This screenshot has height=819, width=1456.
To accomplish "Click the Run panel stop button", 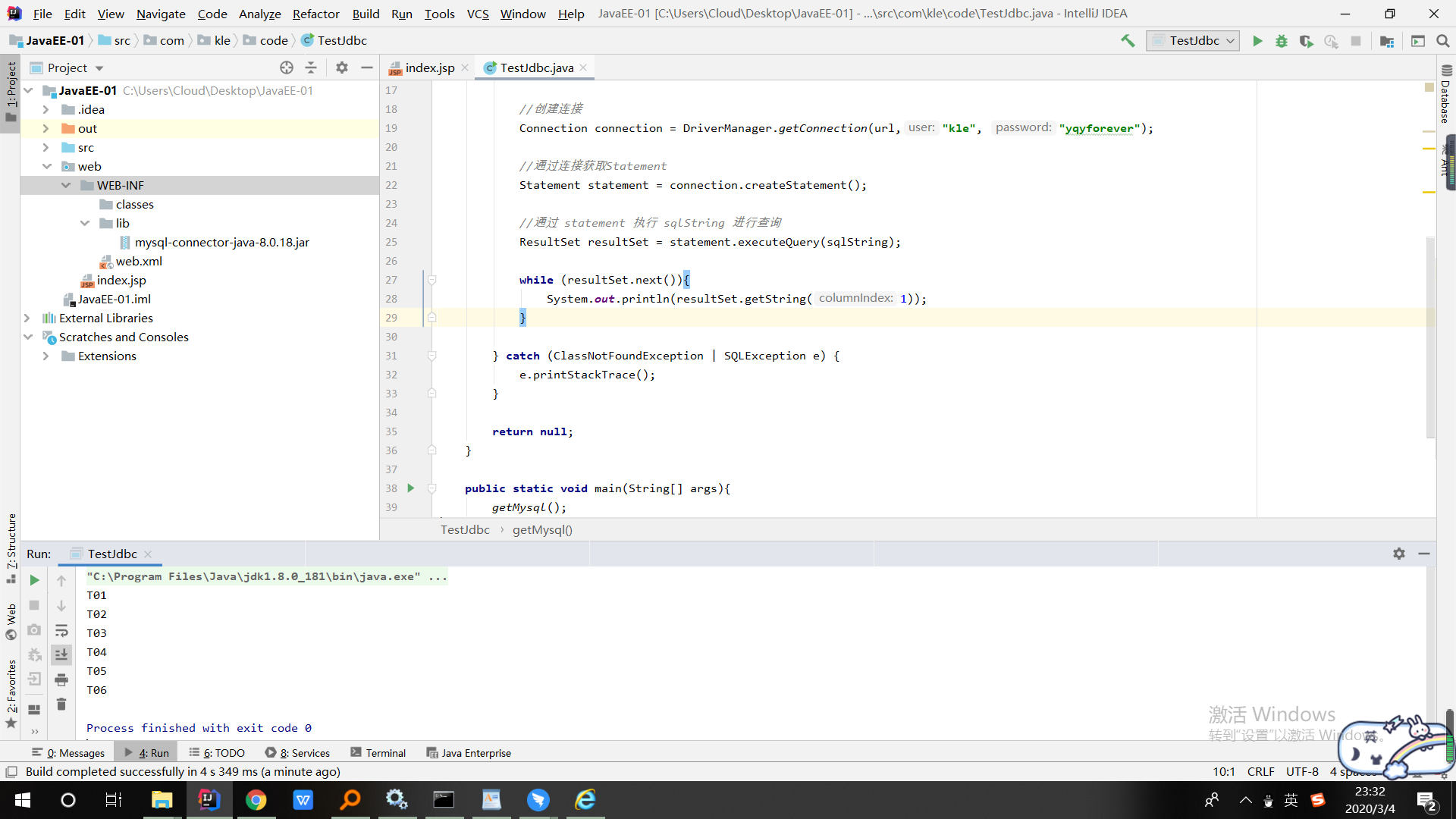I will point(34,605).
